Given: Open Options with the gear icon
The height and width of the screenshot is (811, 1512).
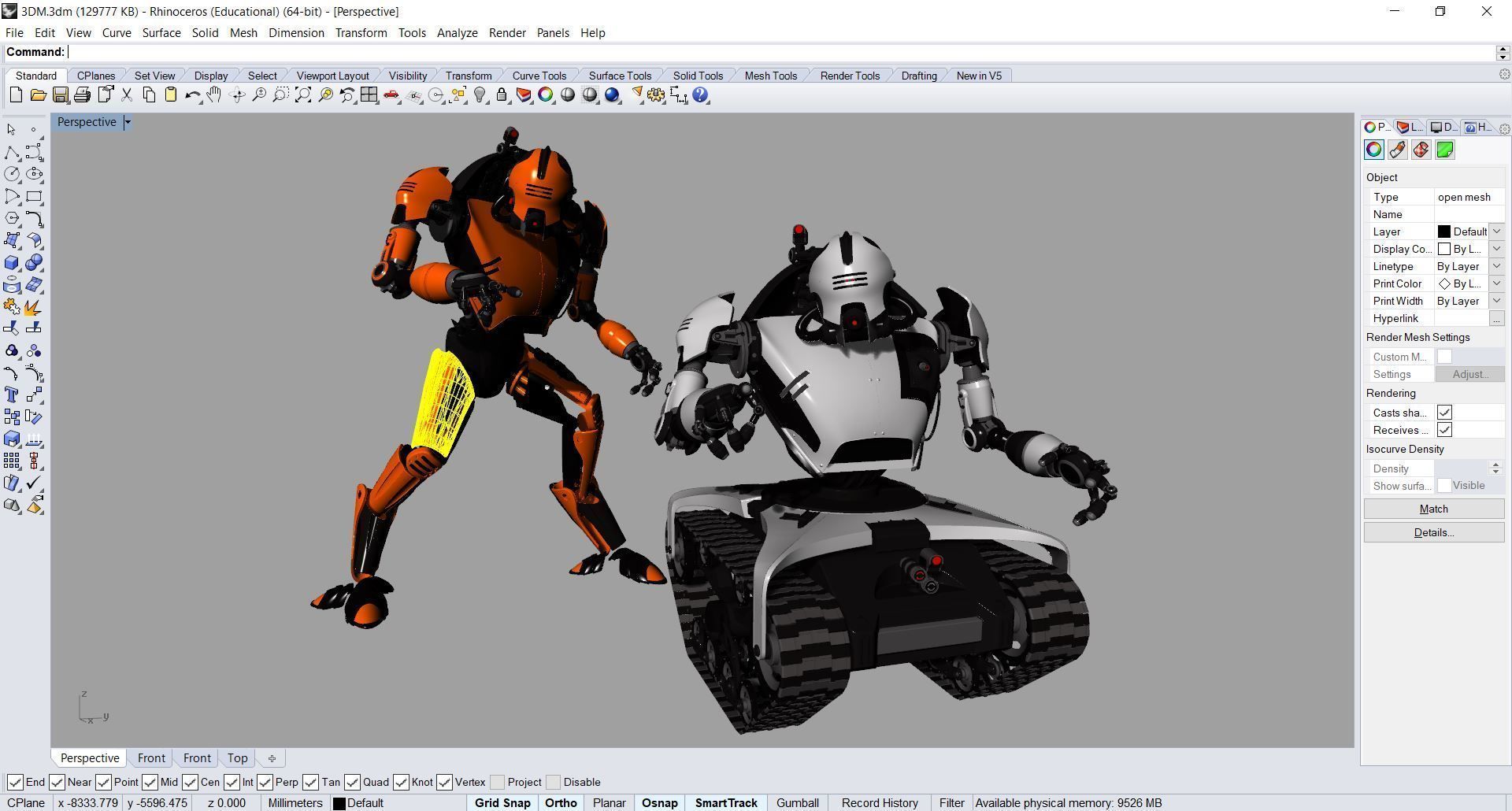Looking at the screenshot, I should pos(656,95).
